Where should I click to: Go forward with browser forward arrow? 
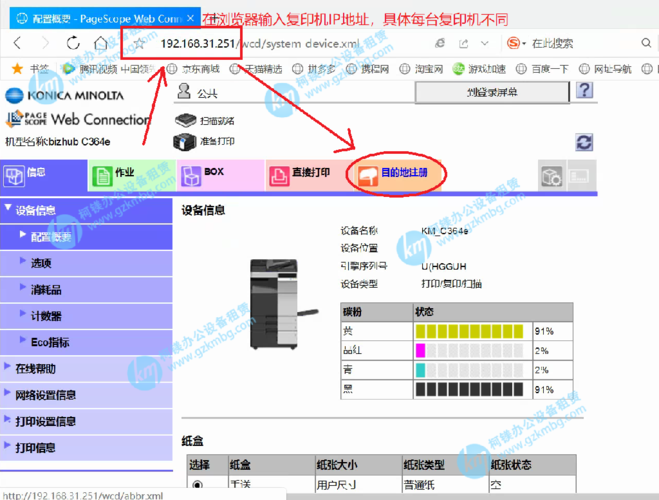pyautogui.click(x=45, y=43)
